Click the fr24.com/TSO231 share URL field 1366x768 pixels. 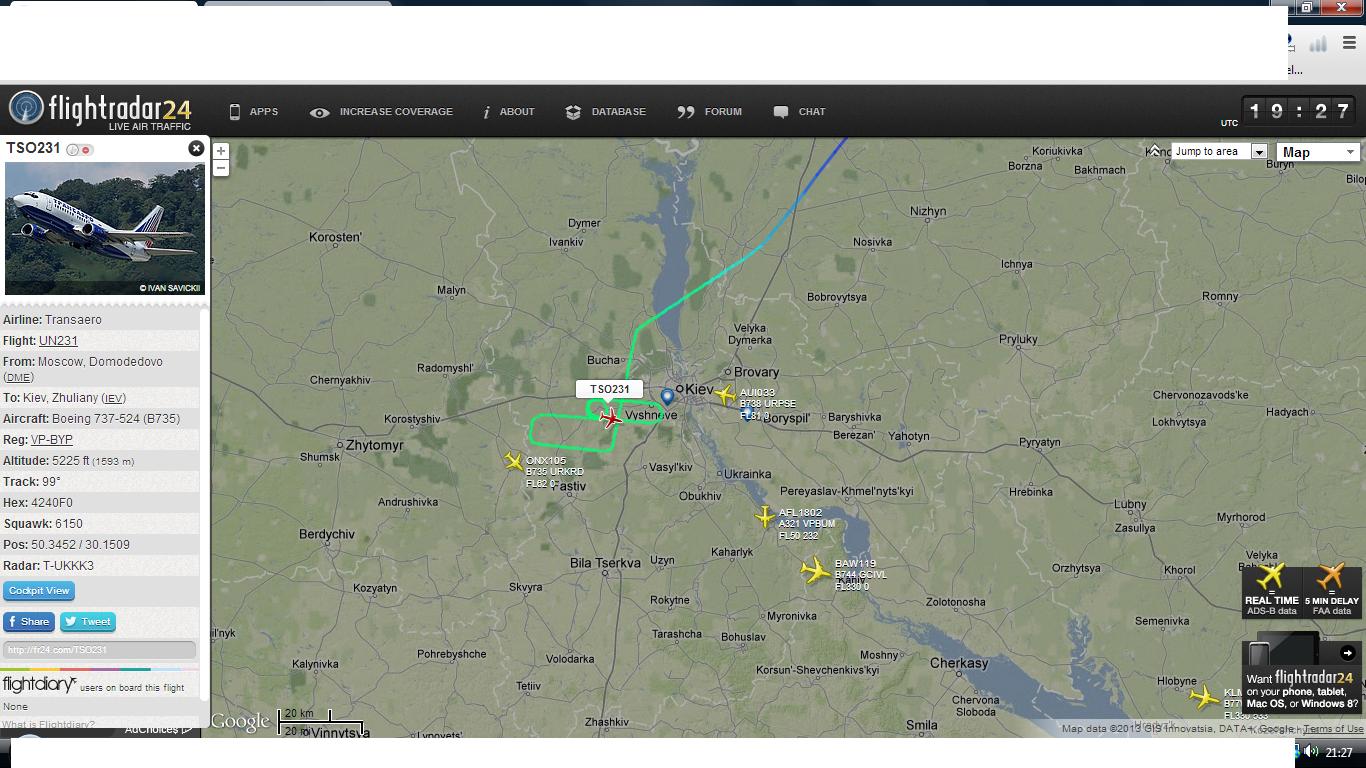[x=99, y=650]
